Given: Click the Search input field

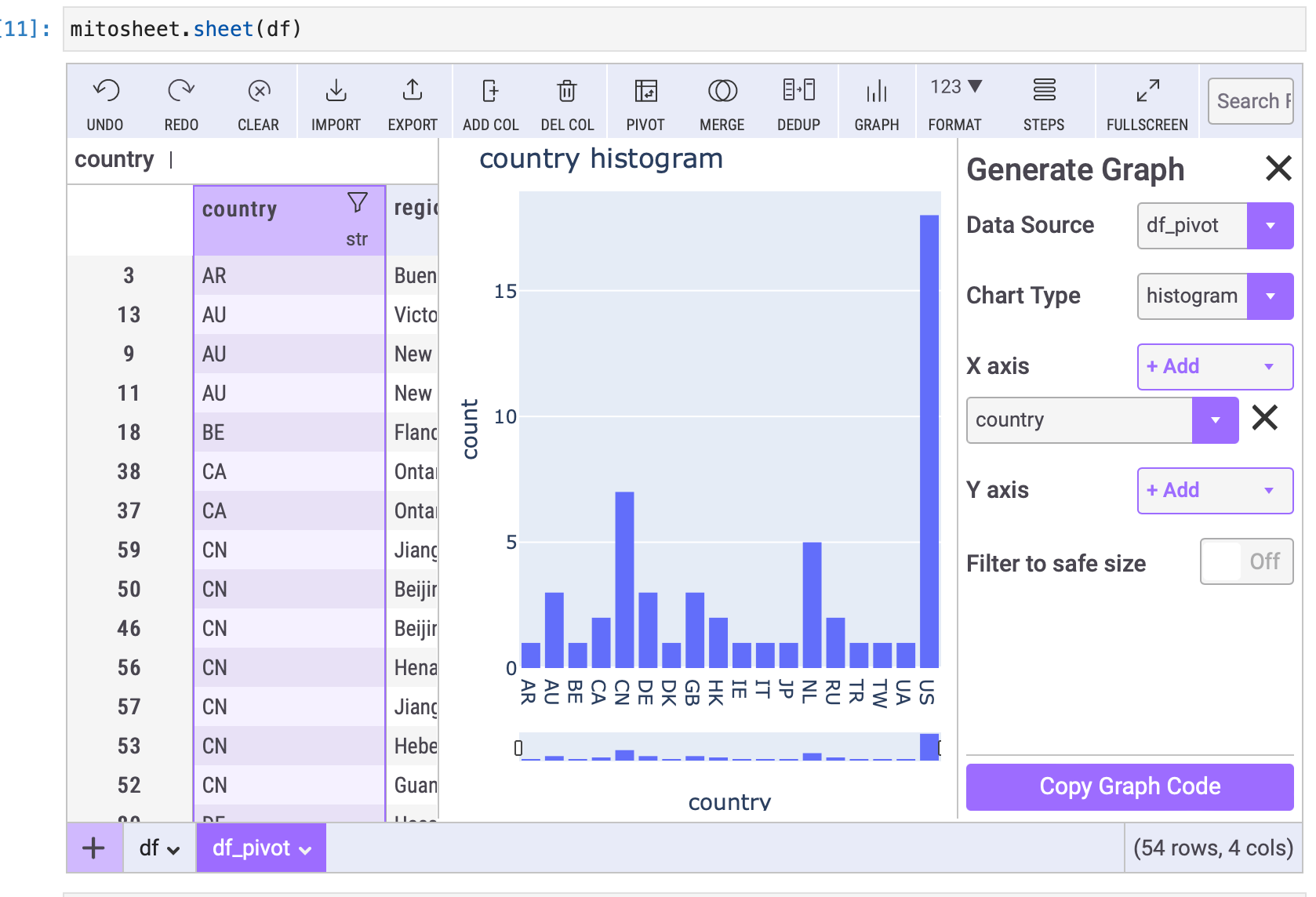Looking at the screenshot, I should 1250,101.
